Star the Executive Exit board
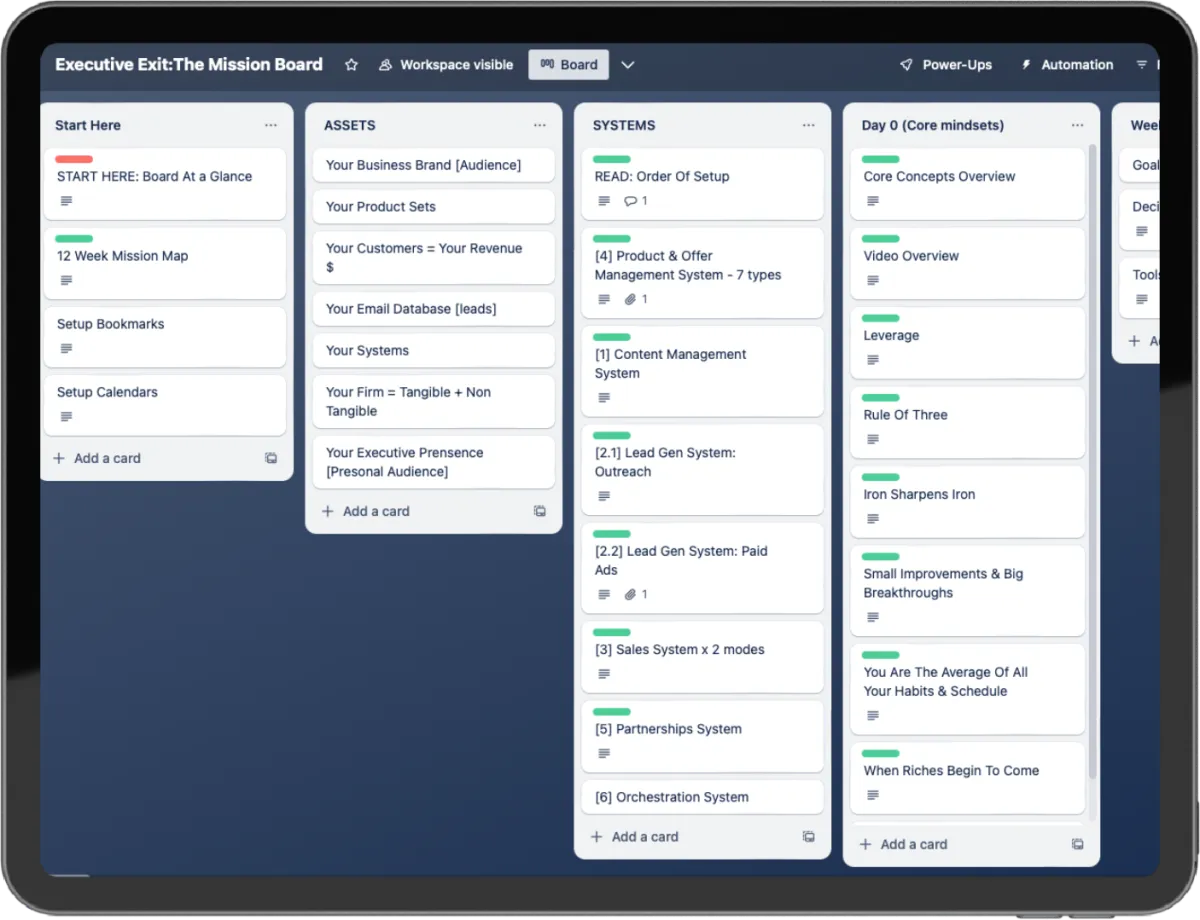 (x=351, y=65)
